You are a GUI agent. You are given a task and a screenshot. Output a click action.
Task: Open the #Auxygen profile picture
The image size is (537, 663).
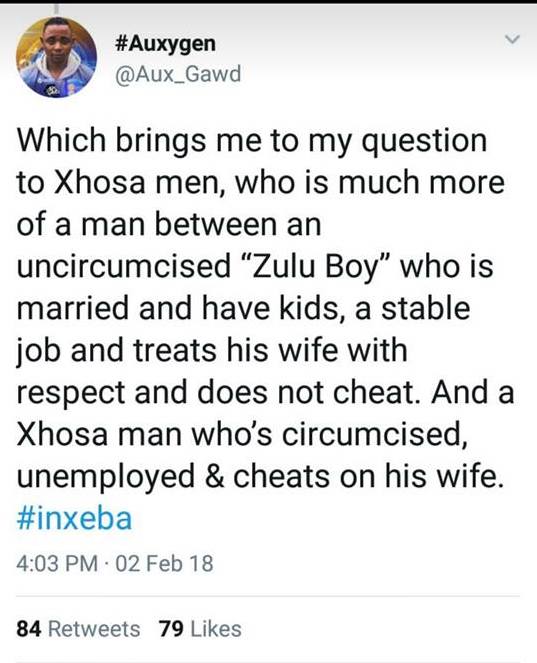point(56,57)
